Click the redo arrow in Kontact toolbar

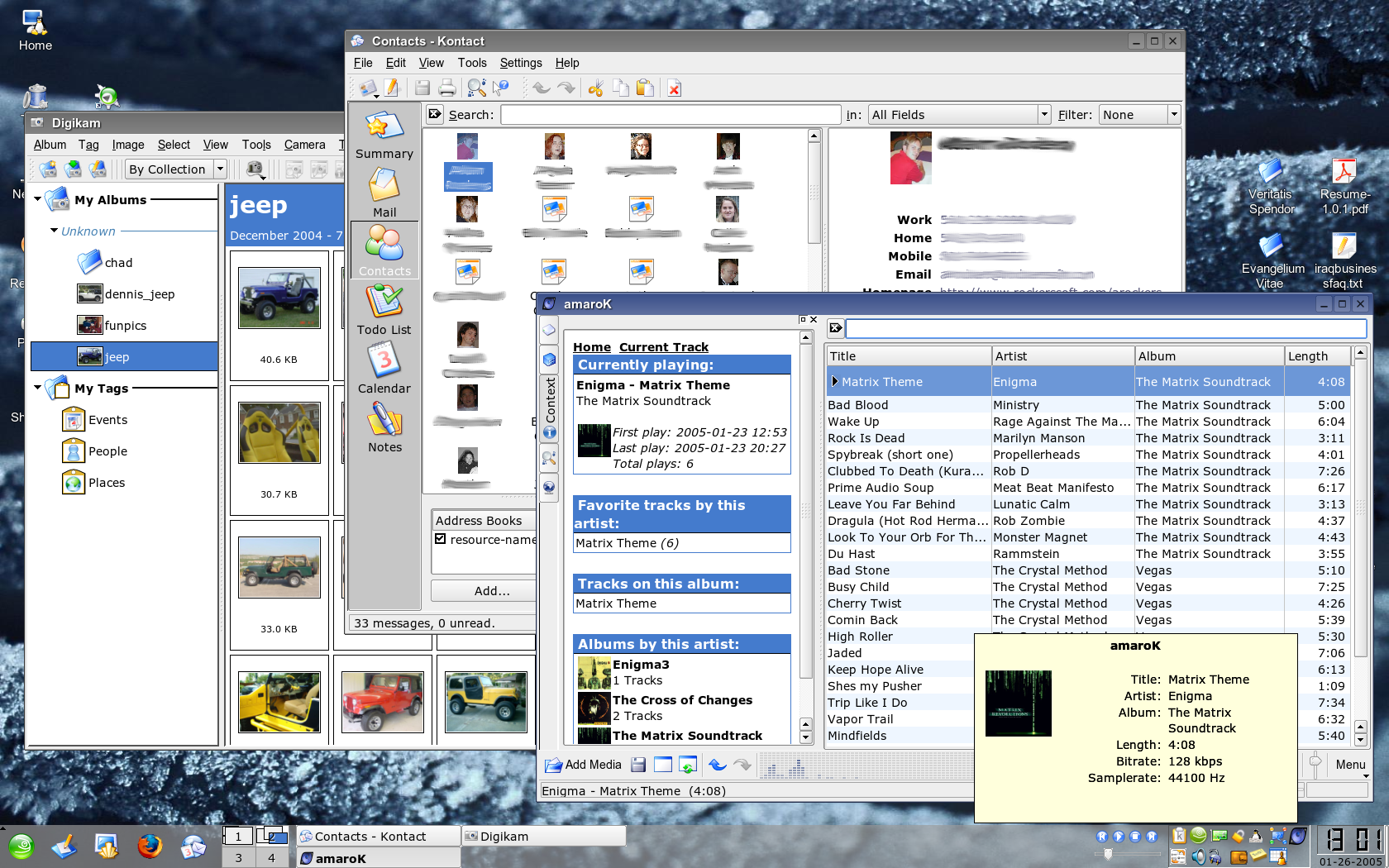pyautogui.click(x=566, y=88)
